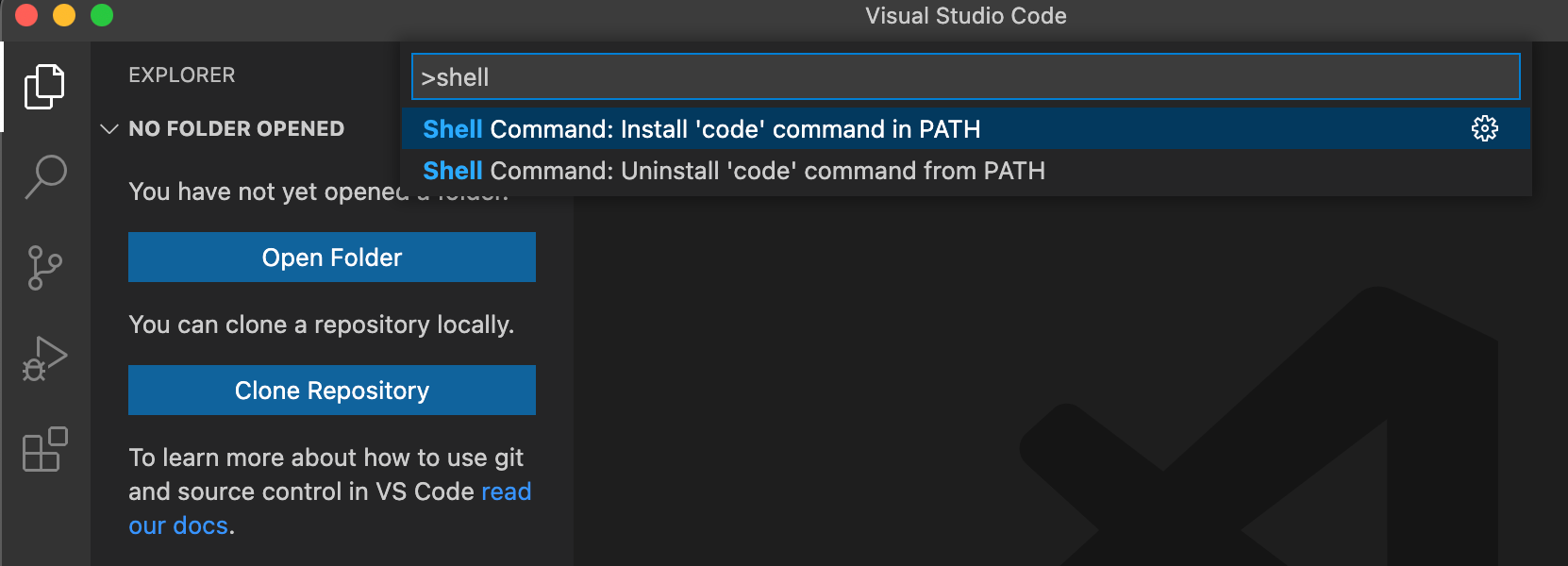Open the Source Control view icon
This screenshot has width=1568, height=566.
44,268
